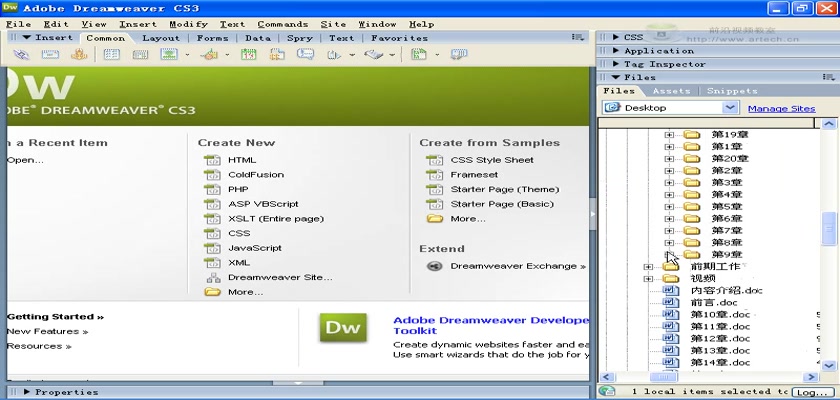Click the Media insert icon
840x400 pixels.
(x=209, y=54)
